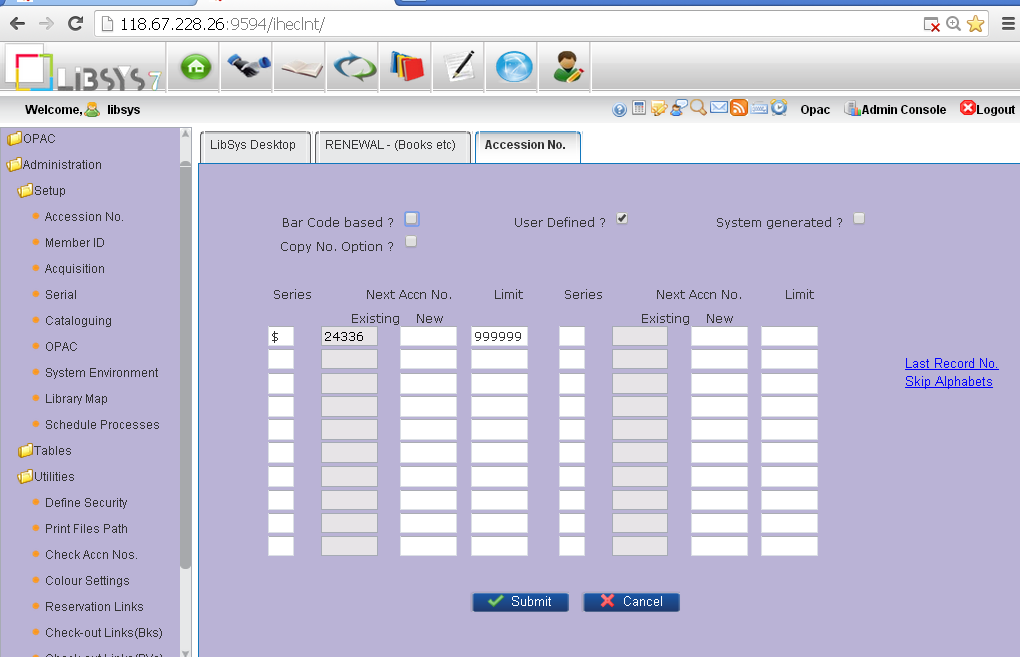Click the Last Record No. link
The image size is (1020, 657).
[x=950, y=363]
